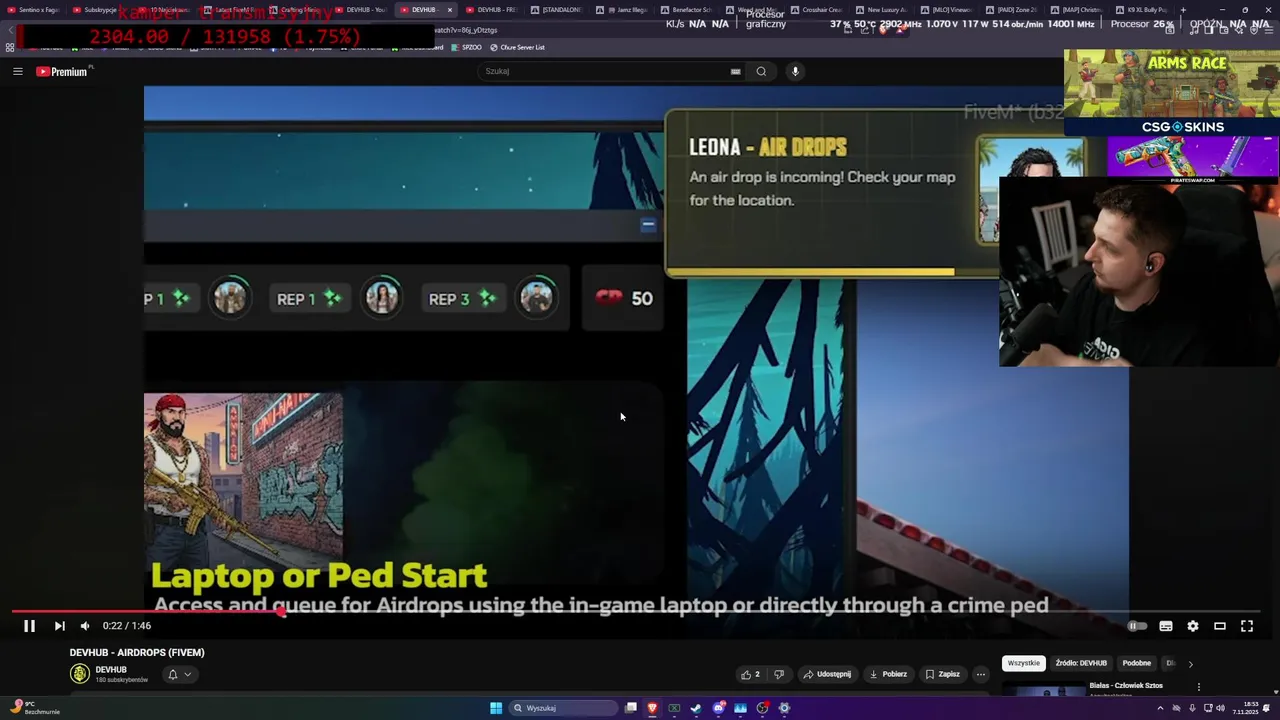The width and height of the screenshot is (1280, 720).
Task: Expand hidden system tray icons
Action: point(1160,708)
